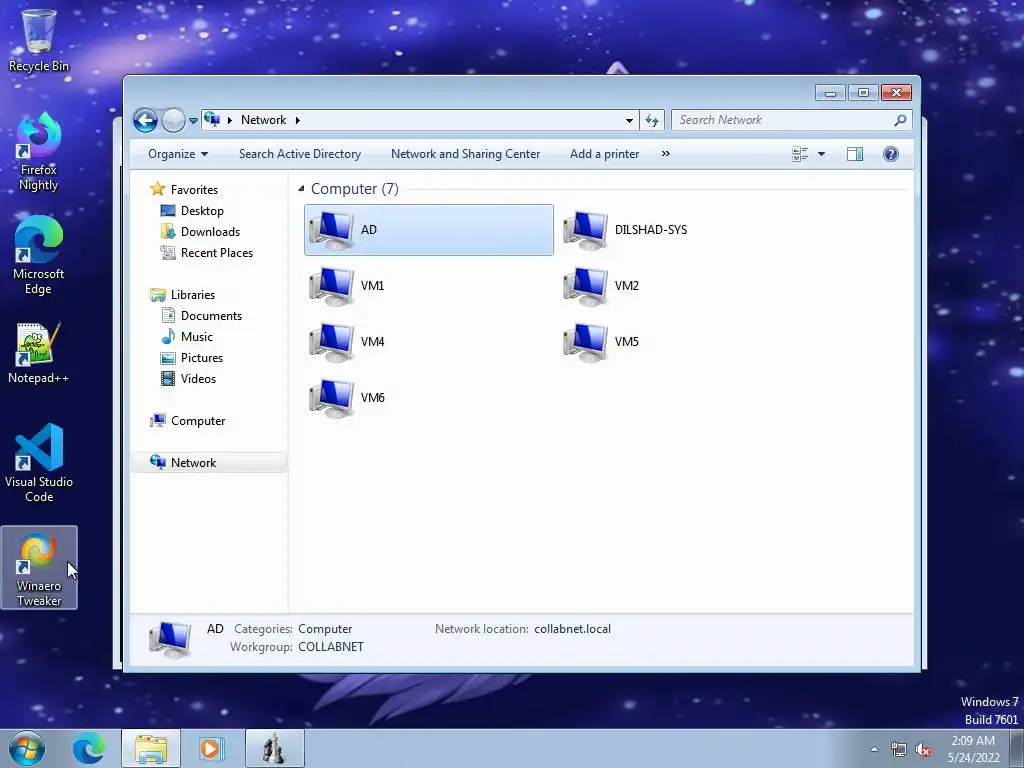The width and height of the screenshot is (1024, 768).
Task: Click the COLLABNET workgroup value
Action: click(x=330, y=647)
